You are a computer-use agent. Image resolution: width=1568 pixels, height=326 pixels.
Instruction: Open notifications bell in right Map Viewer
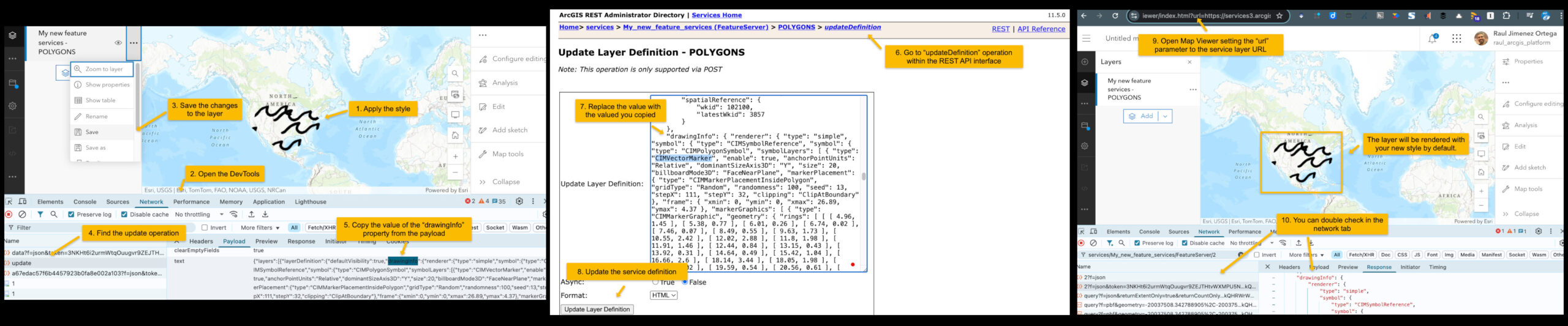pos(1433,39)
